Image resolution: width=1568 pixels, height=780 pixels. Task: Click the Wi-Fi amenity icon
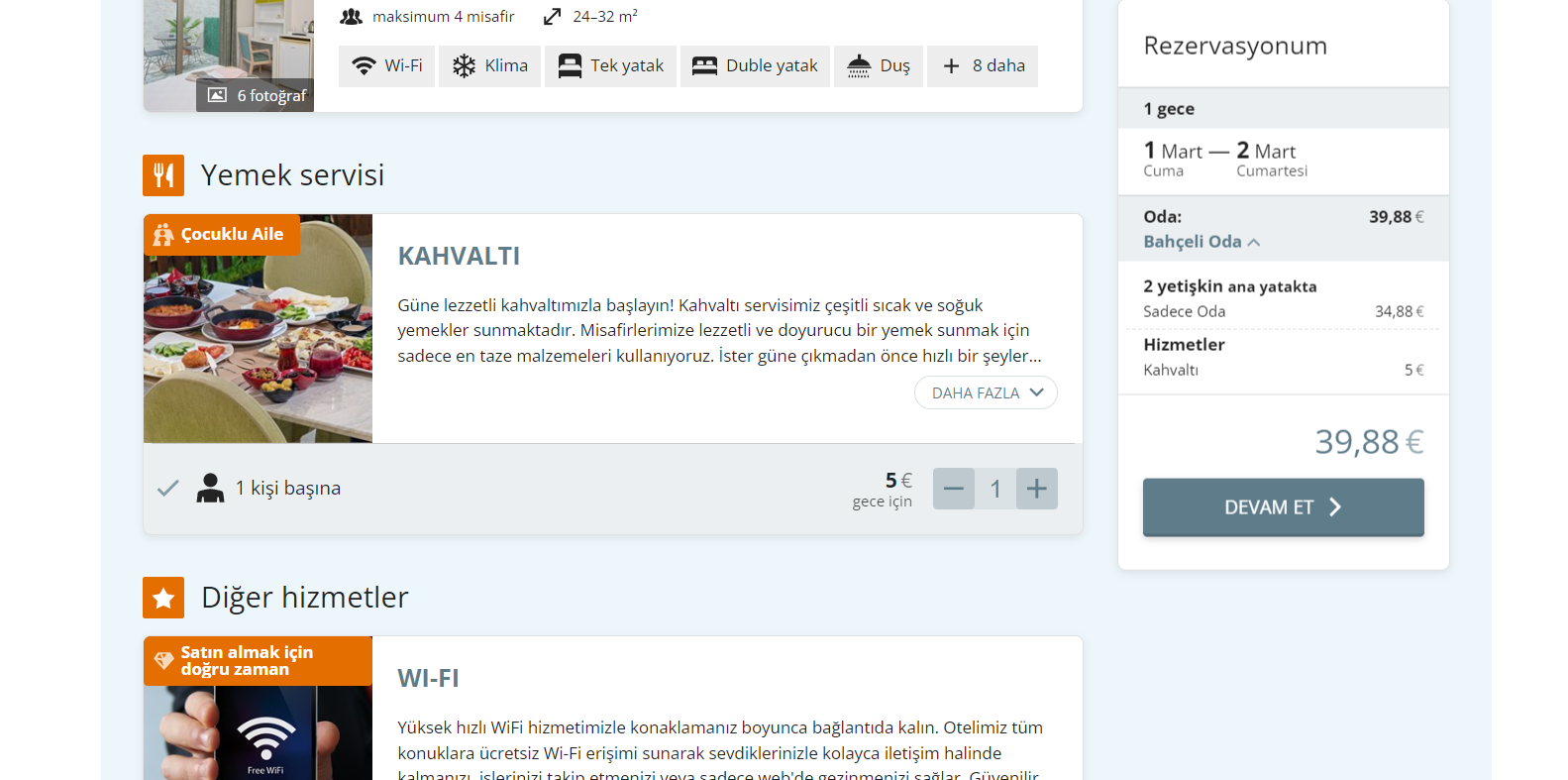364,66
